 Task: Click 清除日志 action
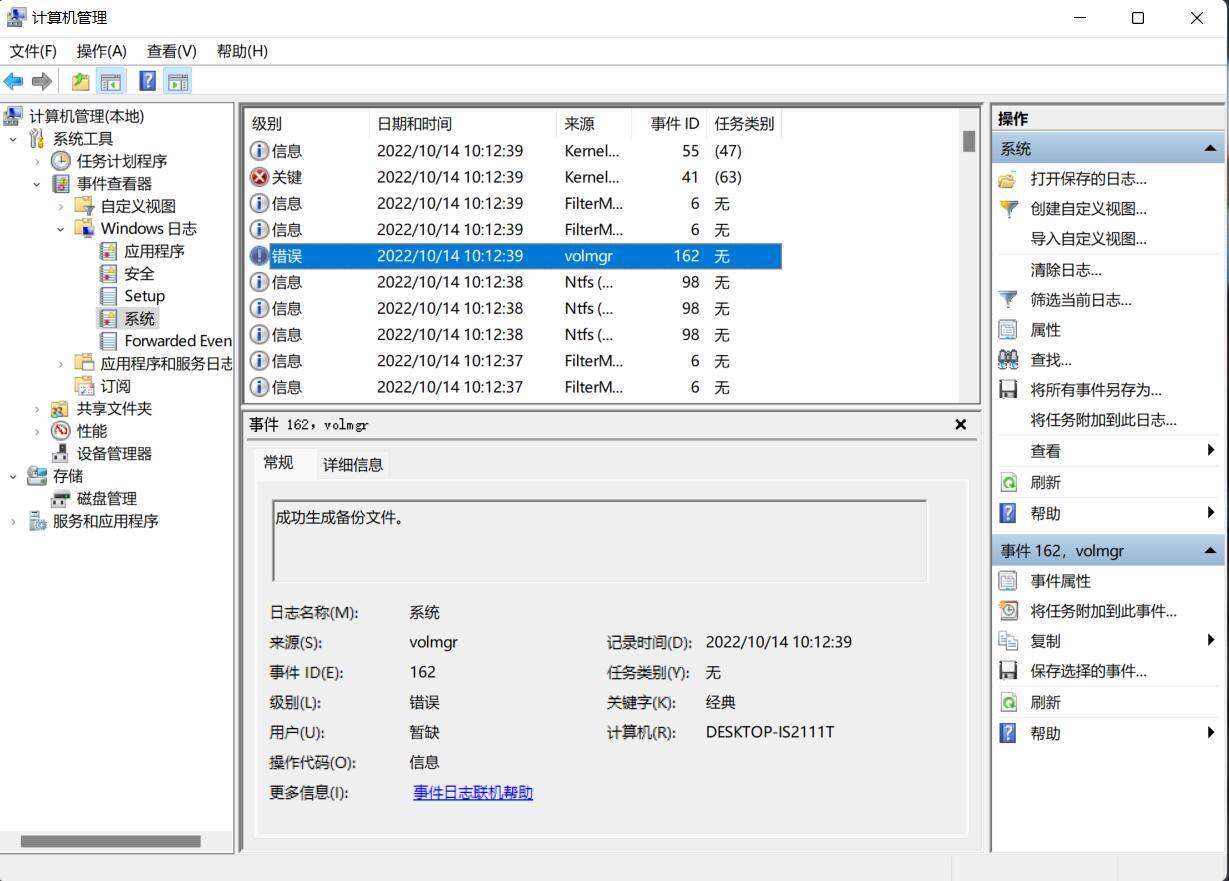click(1066, 270)
